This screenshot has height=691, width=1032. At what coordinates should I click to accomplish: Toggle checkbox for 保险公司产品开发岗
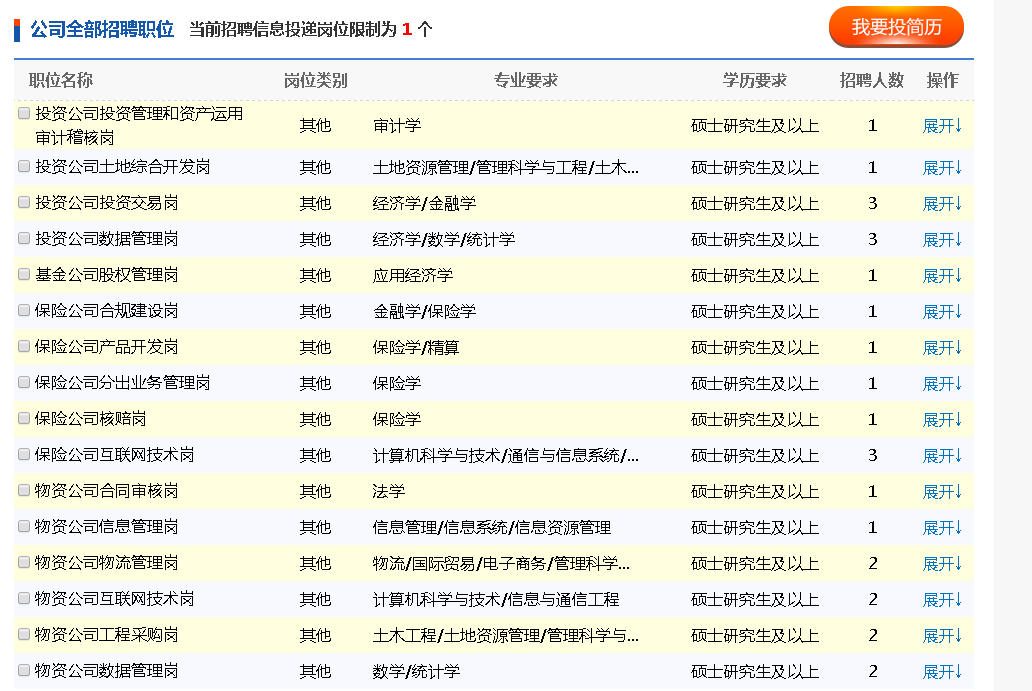pyautogui.click(x=24, y=346)
